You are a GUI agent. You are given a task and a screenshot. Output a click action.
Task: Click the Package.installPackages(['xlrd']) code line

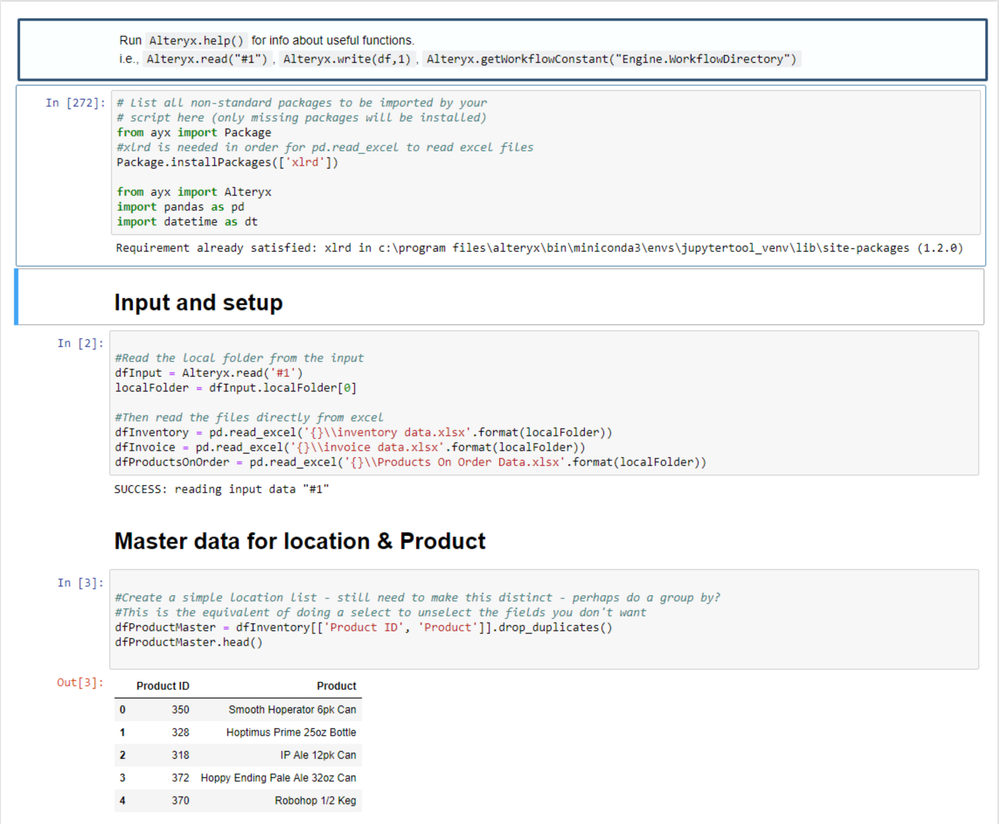[x=227, y=162]
